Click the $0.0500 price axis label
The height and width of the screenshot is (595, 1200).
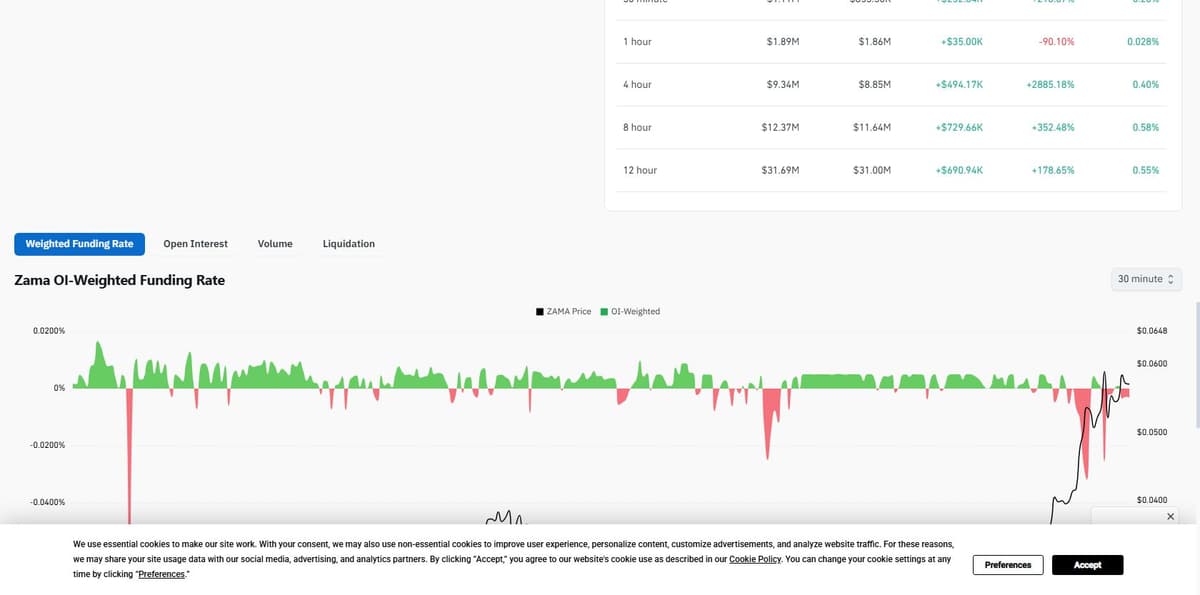[1152, 432]
